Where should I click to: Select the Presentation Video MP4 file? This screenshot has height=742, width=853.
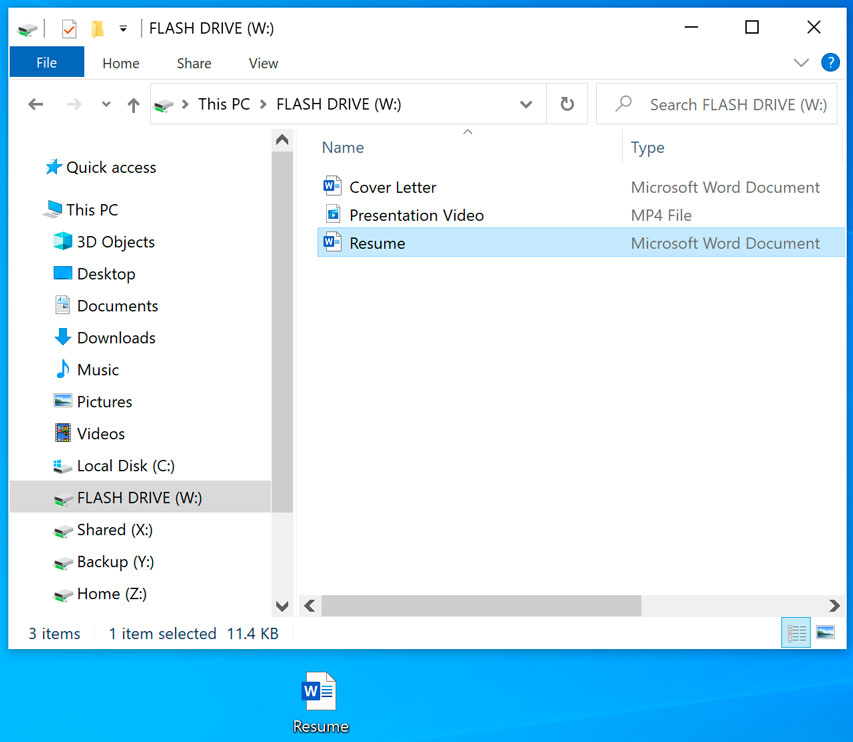pos(416,215)
